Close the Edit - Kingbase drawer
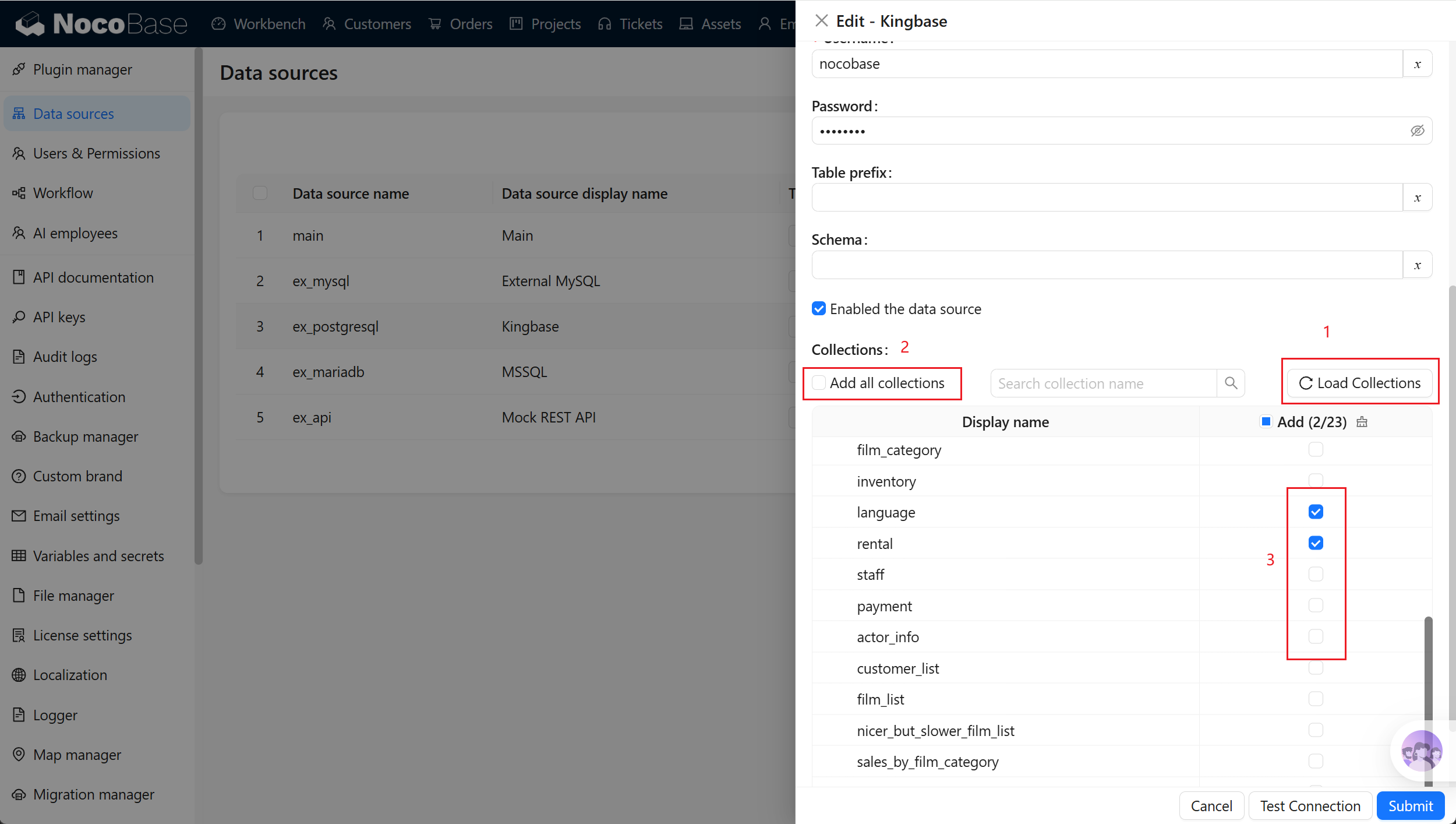Image resolution: width=1456 pixels, height=824 pixels. pyautogui.click(x=821, y=21)
